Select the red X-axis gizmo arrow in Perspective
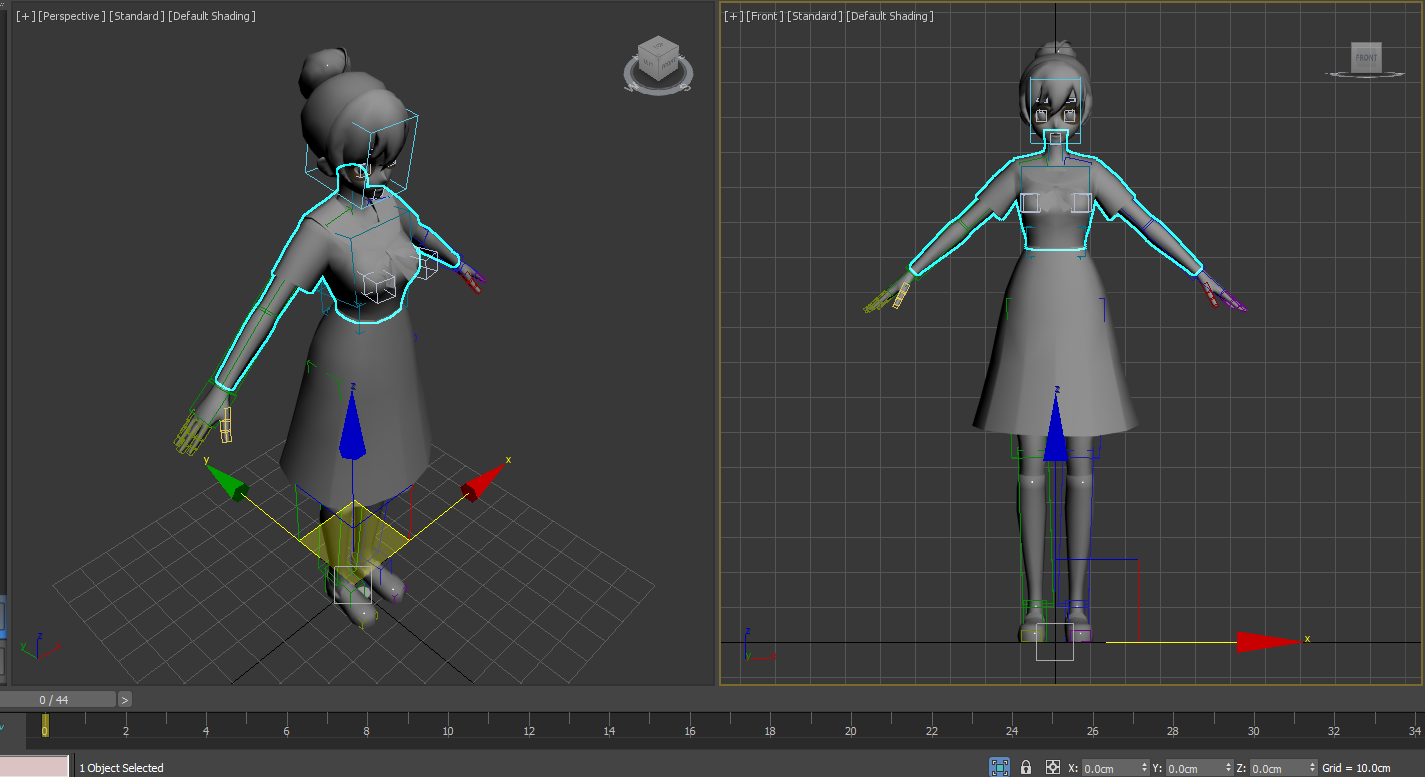Viewport: 1425px width, 777px height. 485,481
